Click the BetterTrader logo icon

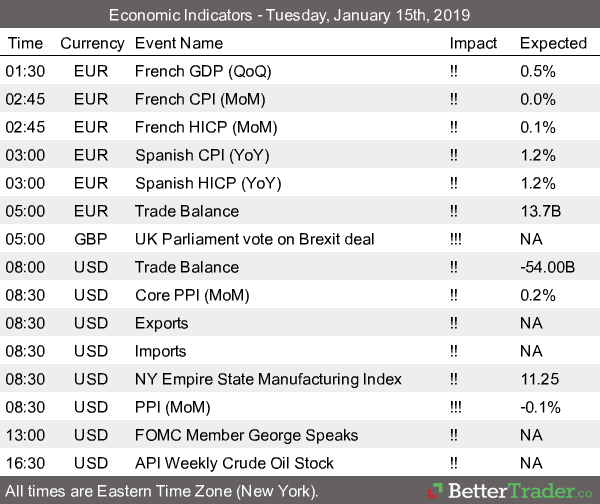point(432,491)
